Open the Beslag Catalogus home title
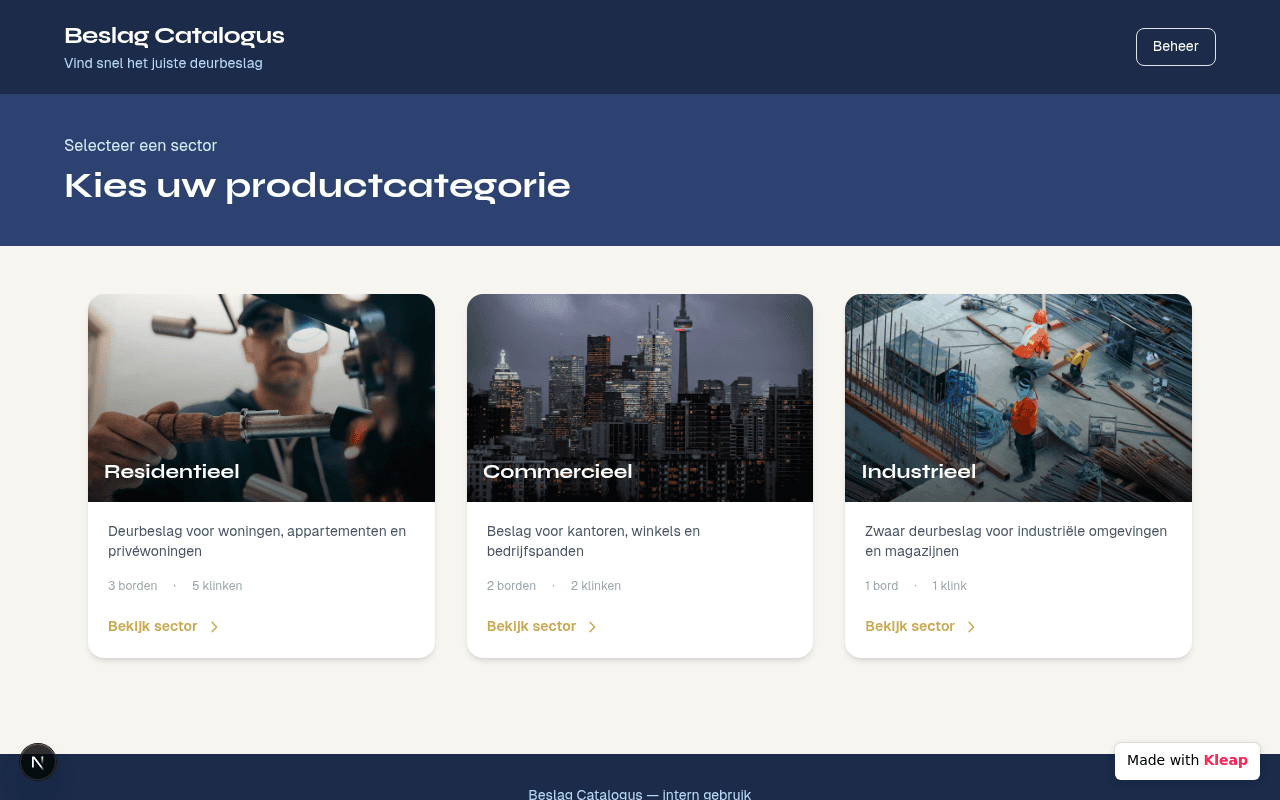 pyautogui.click(x=174, y=36)
